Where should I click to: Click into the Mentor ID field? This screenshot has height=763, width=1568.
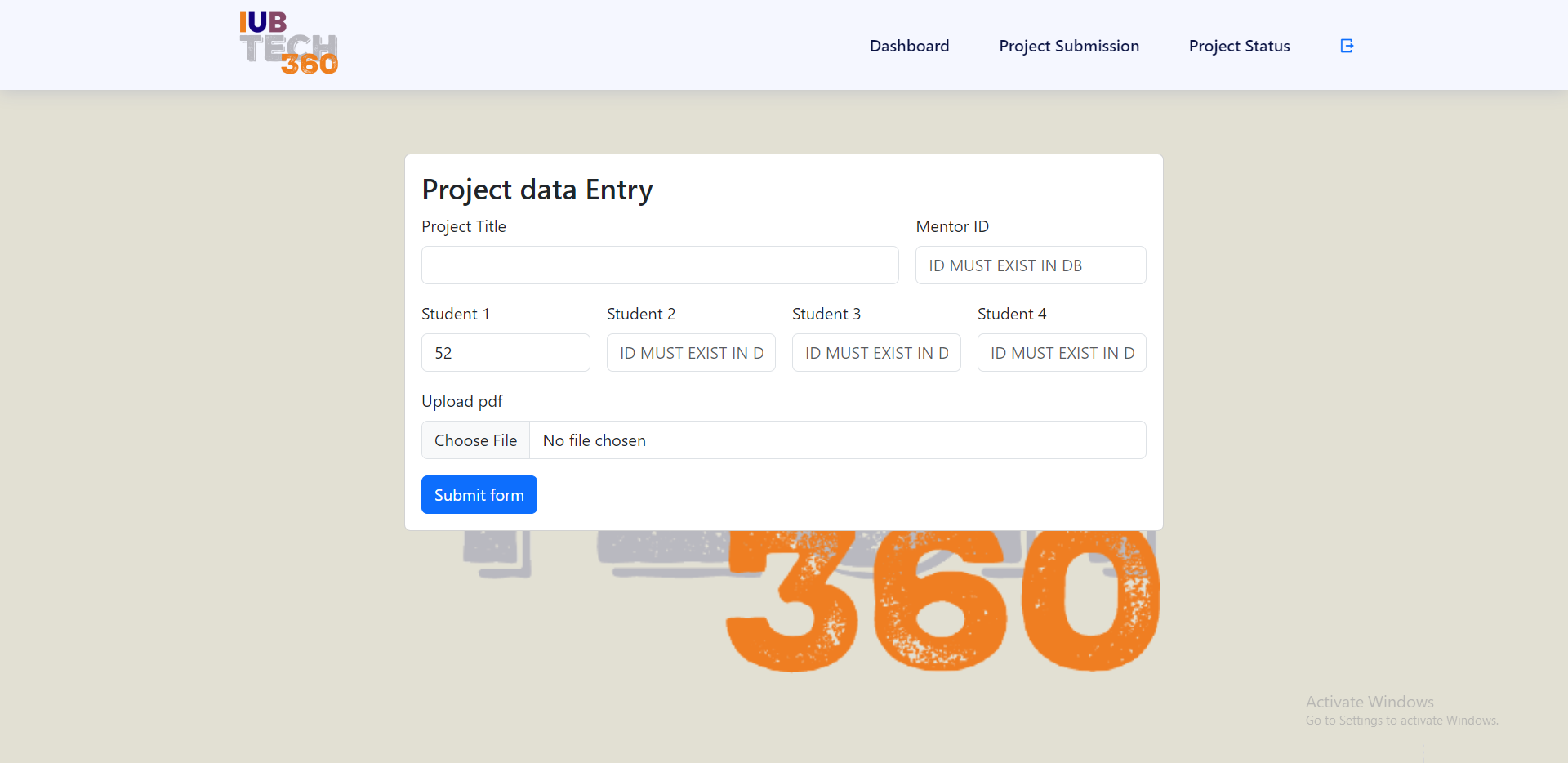click(1030, 265)
